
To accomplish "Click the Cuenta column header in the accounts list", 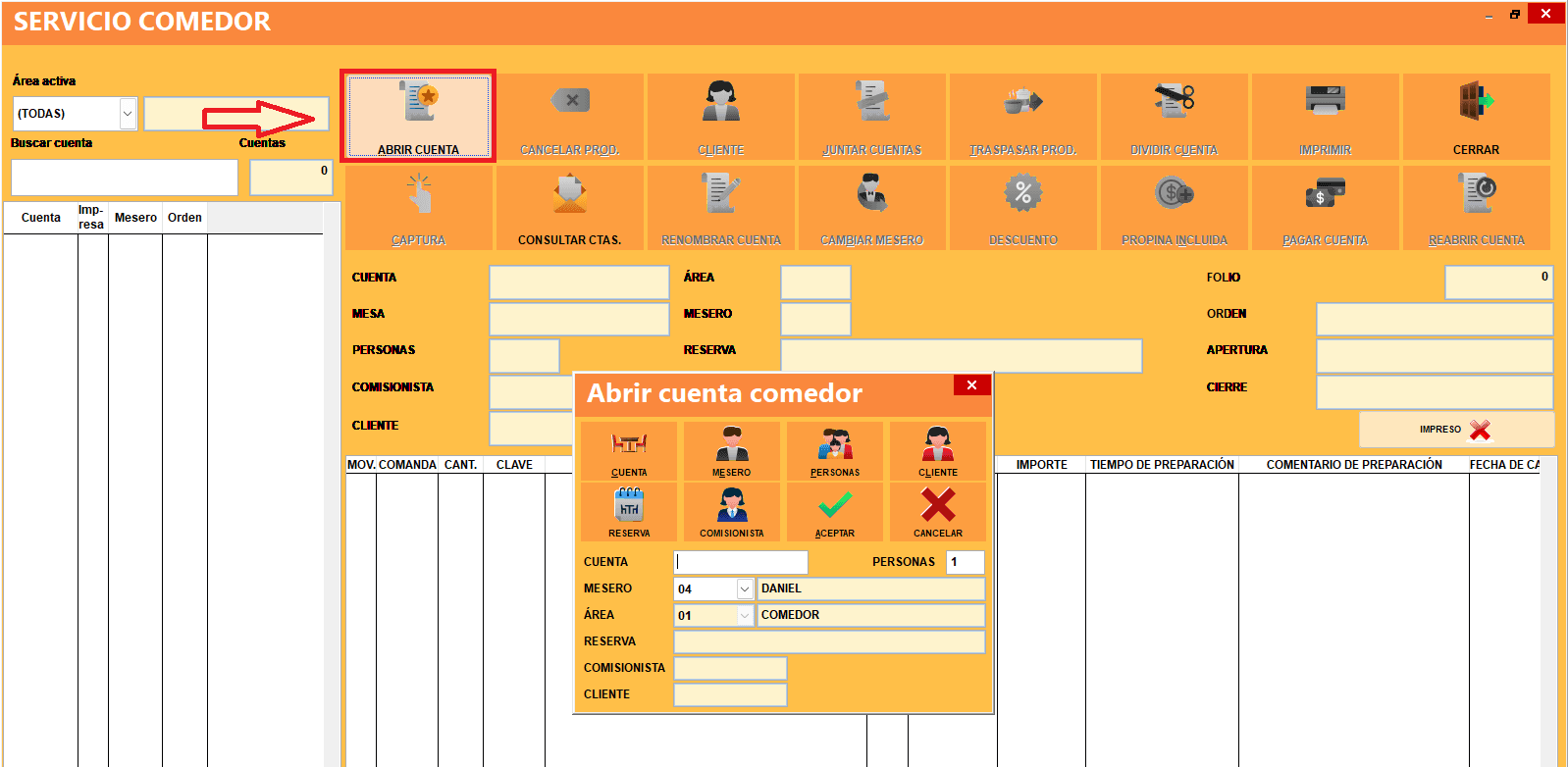I will click(x=41, y=218).
